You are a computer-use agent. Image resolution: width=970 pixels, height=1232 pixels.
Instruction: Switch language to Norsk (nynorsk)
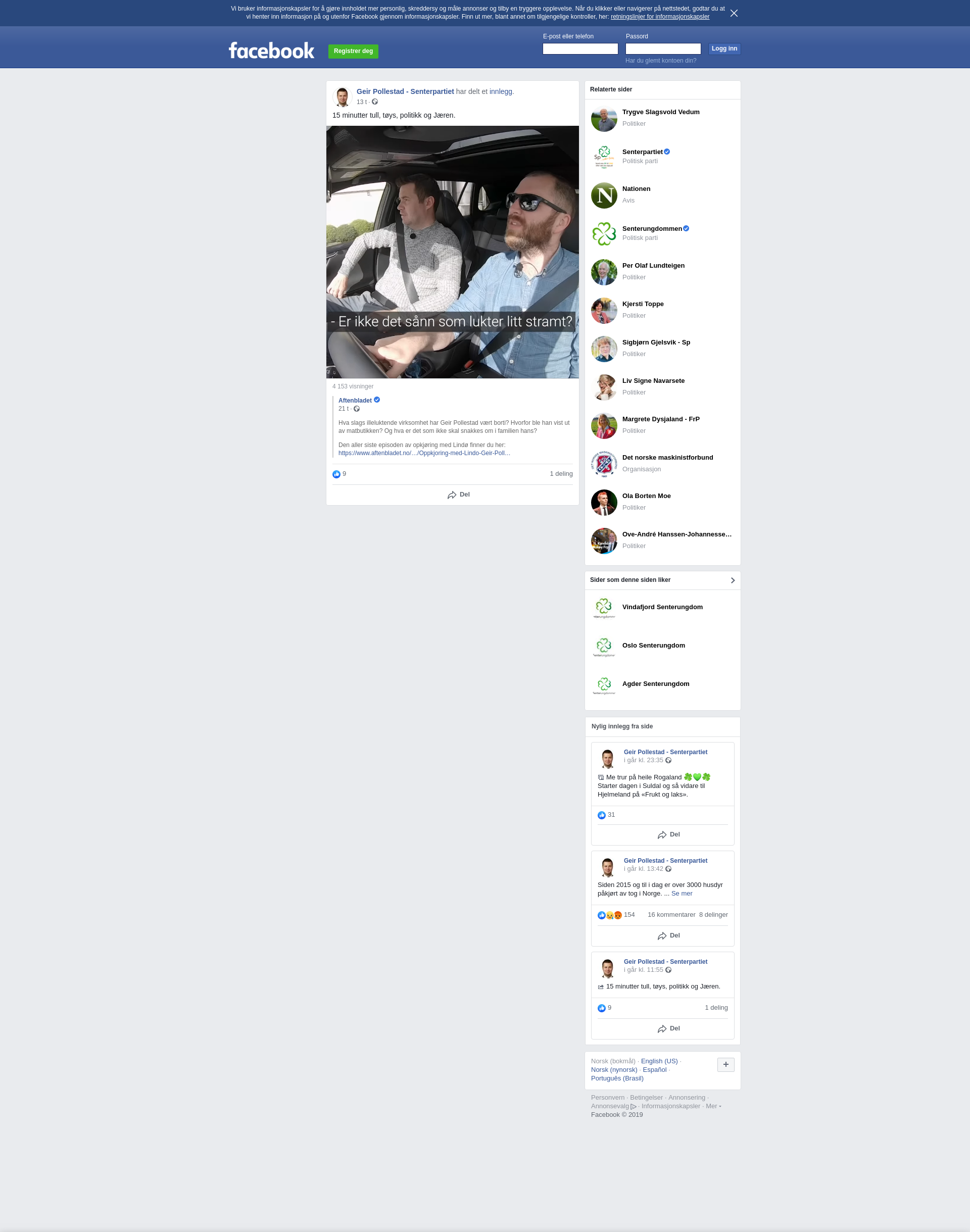click(614, 1070)
